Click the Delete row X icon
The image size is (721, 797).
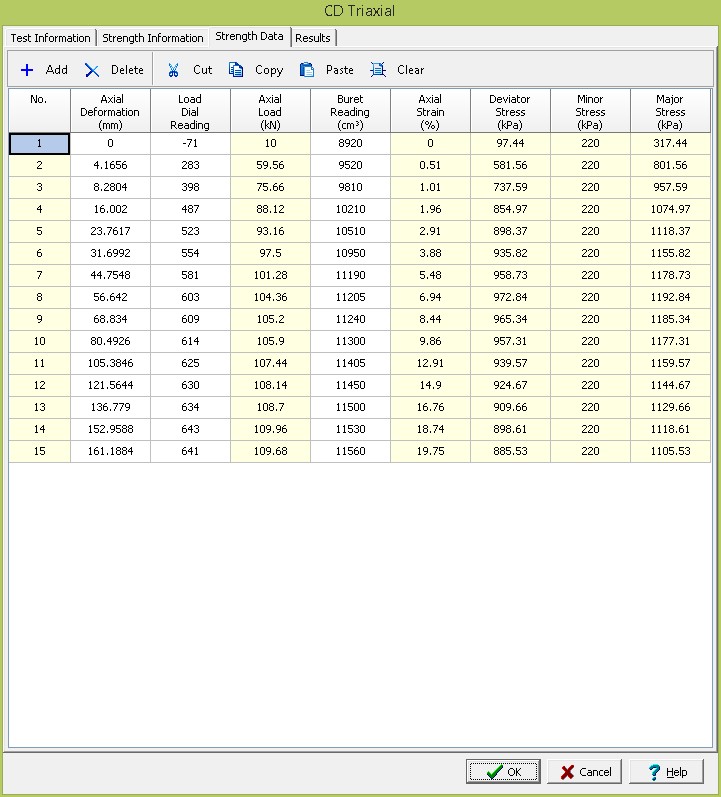point(92,70)
